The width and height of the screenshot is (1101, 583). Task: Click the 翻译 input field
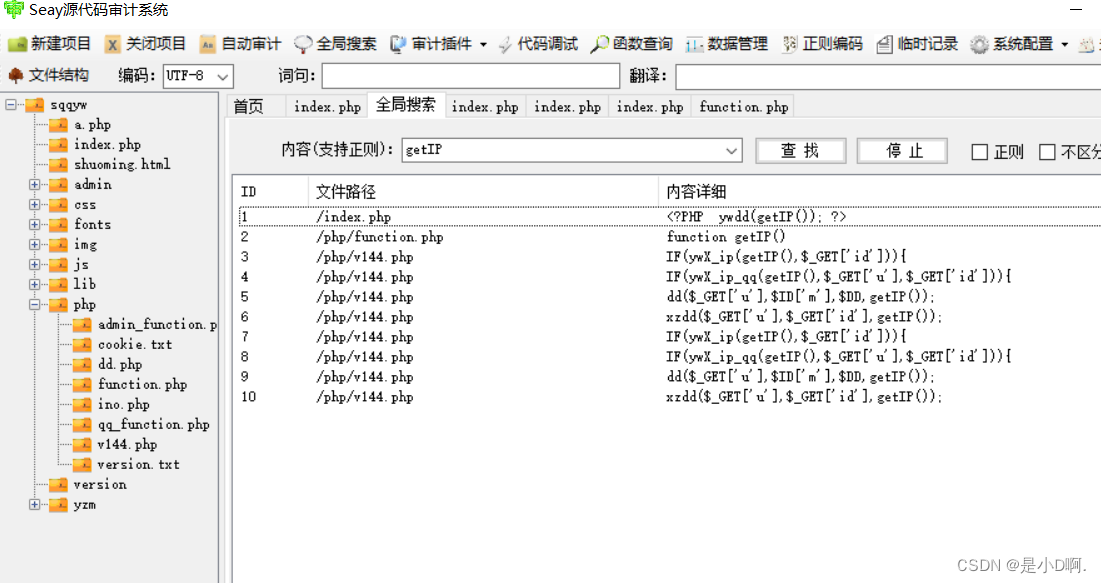[x=888, y=76]
